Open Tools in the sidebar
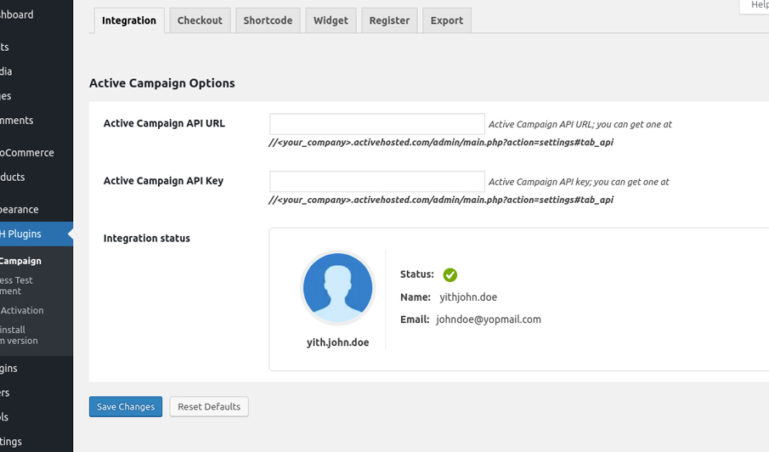The height and width of the screenshot is (452, 769). 36,417
